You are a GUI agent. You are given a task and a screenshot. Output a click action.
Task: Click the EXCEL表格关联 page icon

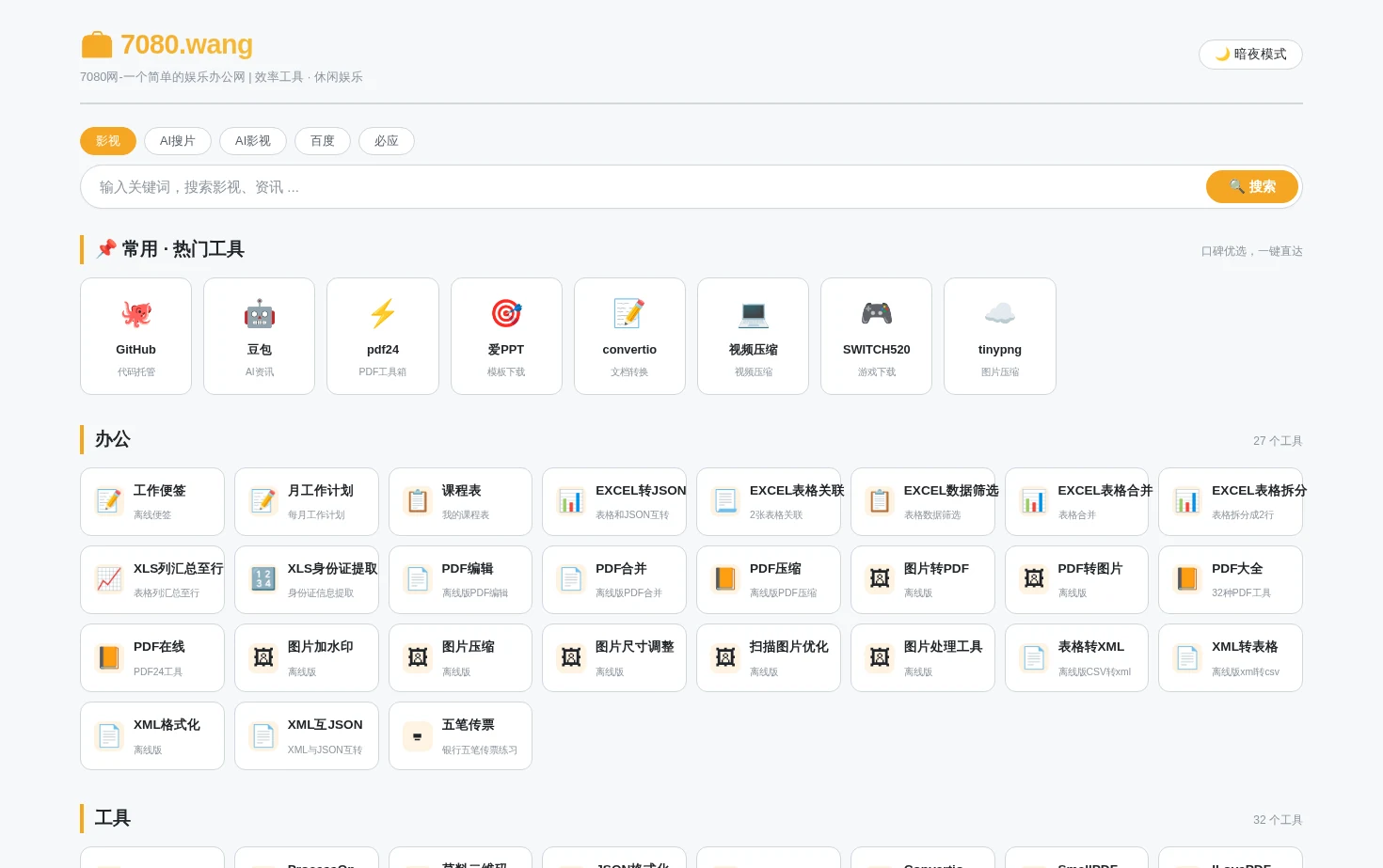pos(725,501)
